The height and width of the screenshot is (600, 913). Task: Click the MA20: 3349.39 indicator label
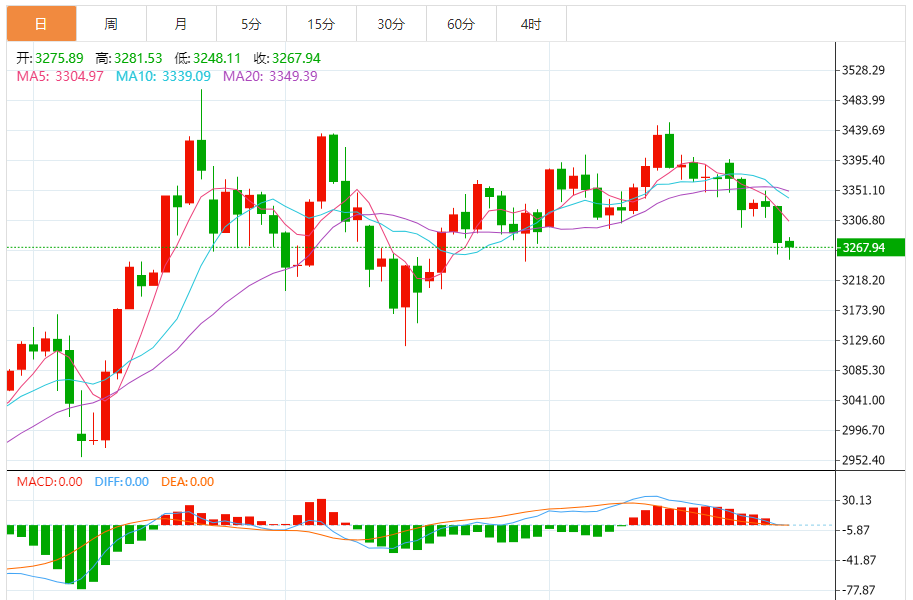[270, 76]
